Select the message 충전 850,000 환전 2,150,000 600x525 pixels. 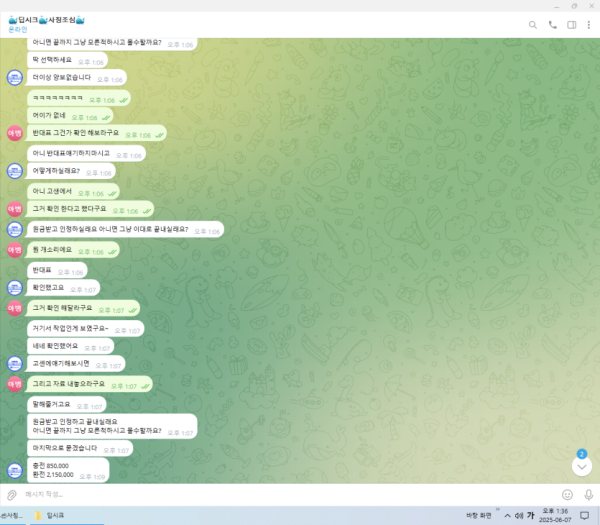pos(67,470)
